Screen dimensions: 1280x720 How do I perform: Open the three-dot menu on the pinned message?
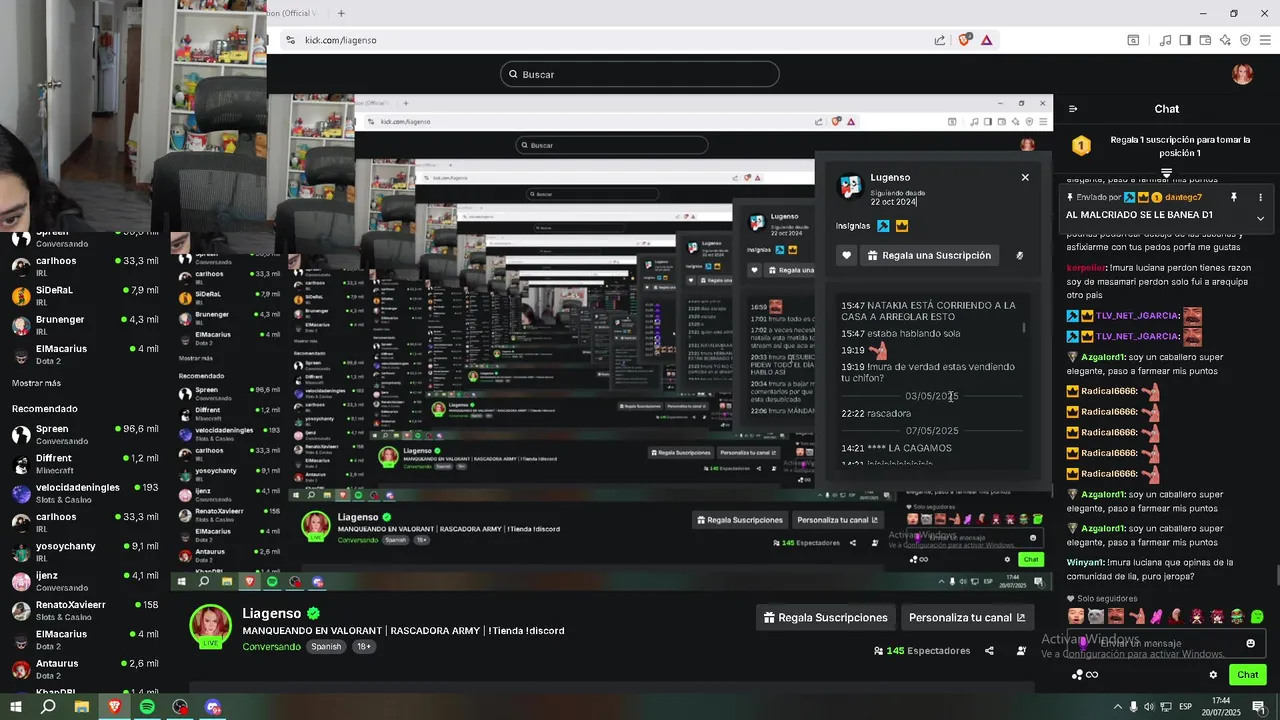[x=1260, y=197]
